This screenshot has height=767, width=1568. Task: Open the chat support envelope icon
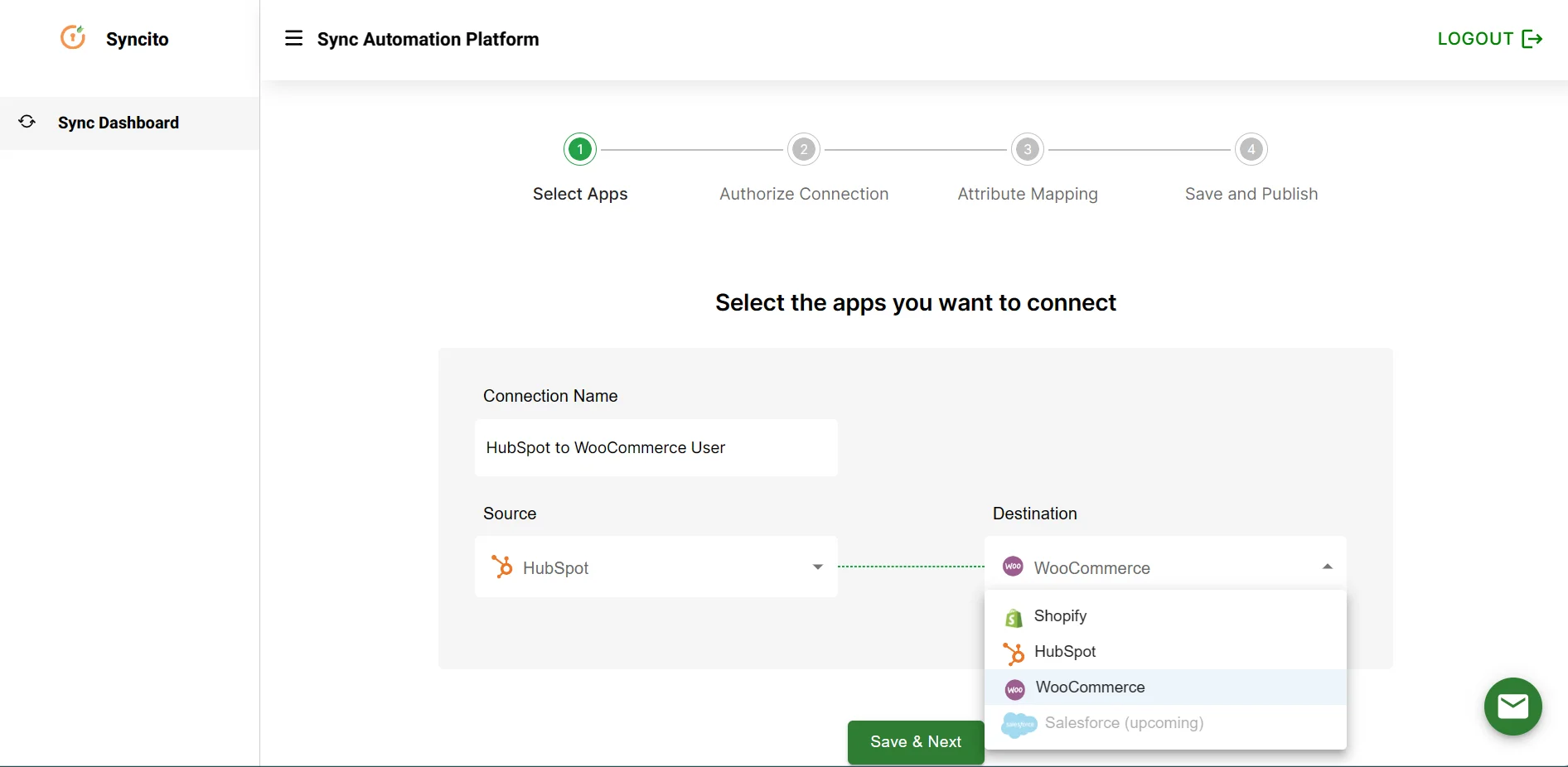coord(1512,707)
